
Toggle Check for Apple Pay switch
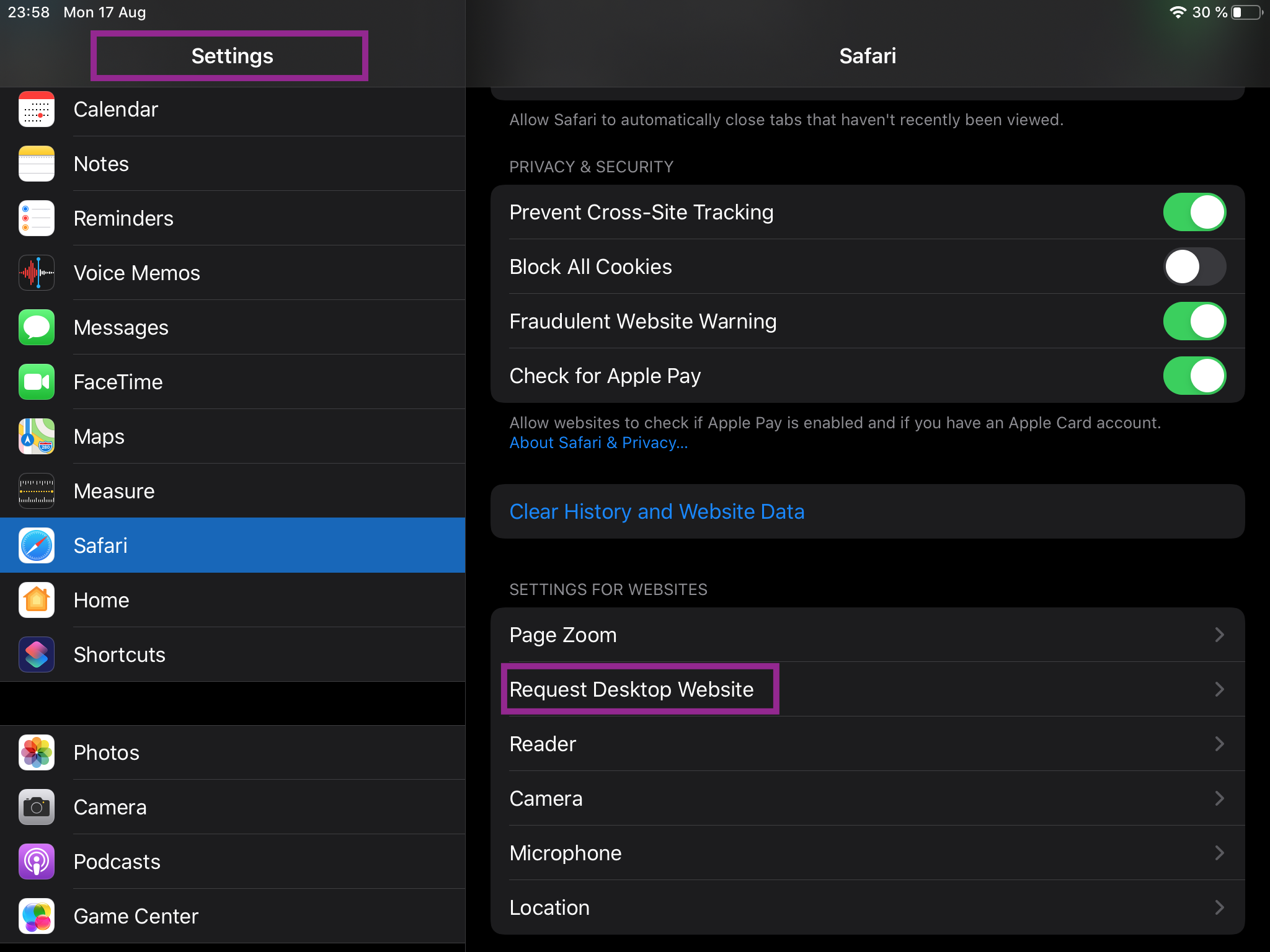click(x=1194, y=376)
